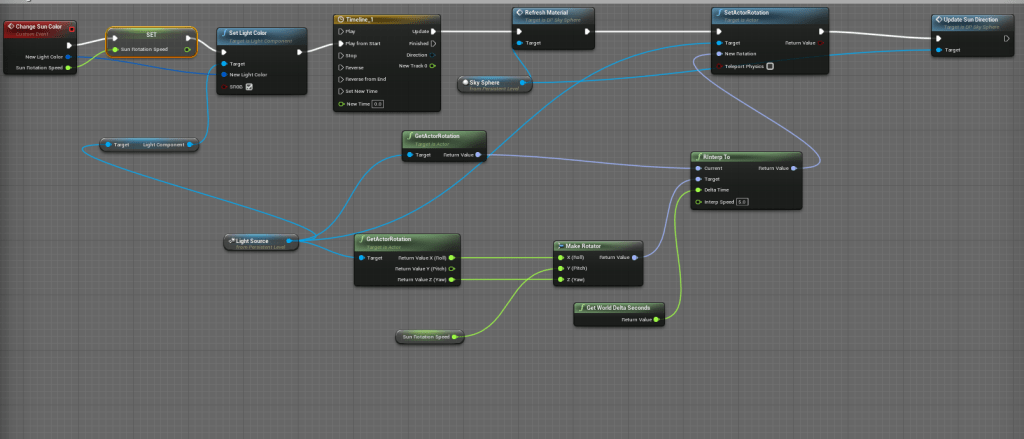Click the Change Sun Color event delegate pin
The image size is (1024, 439).
(72, 26)
